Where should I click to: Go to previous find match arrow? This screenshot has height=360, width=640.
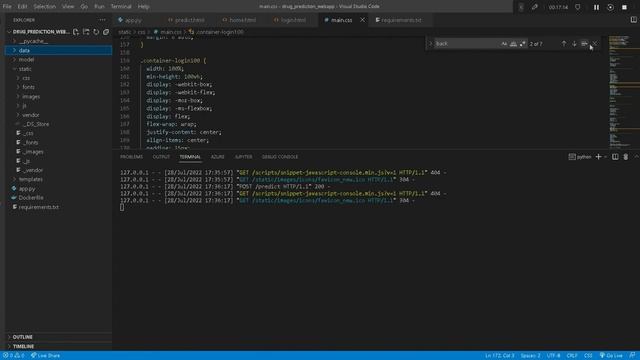click(564, 44)
